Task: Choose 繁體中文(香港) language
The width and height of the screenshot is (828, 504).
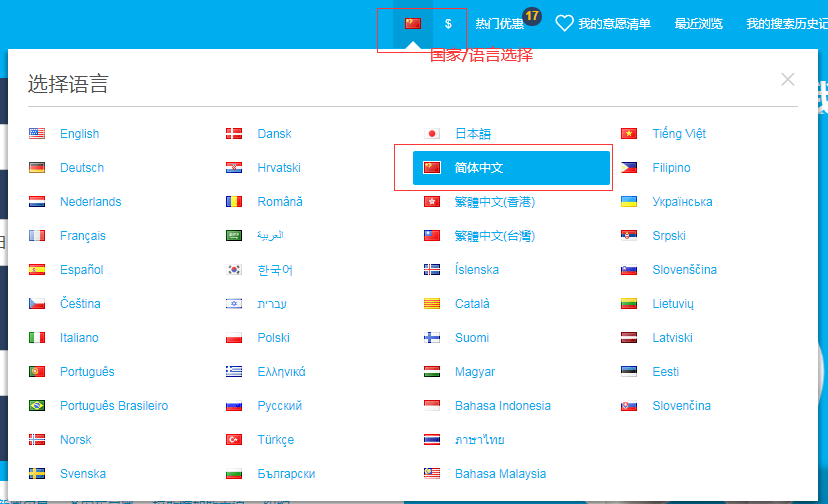Action: click(x=494, y=202)
